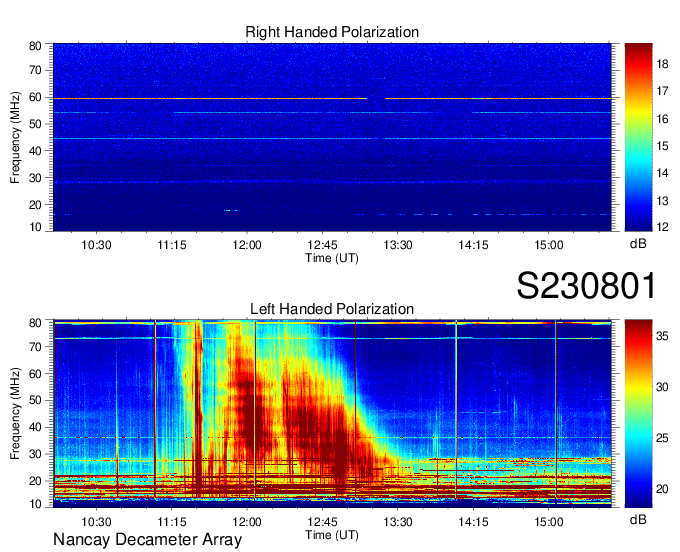Select the "S230801" observation label

(x=586, y=286)
